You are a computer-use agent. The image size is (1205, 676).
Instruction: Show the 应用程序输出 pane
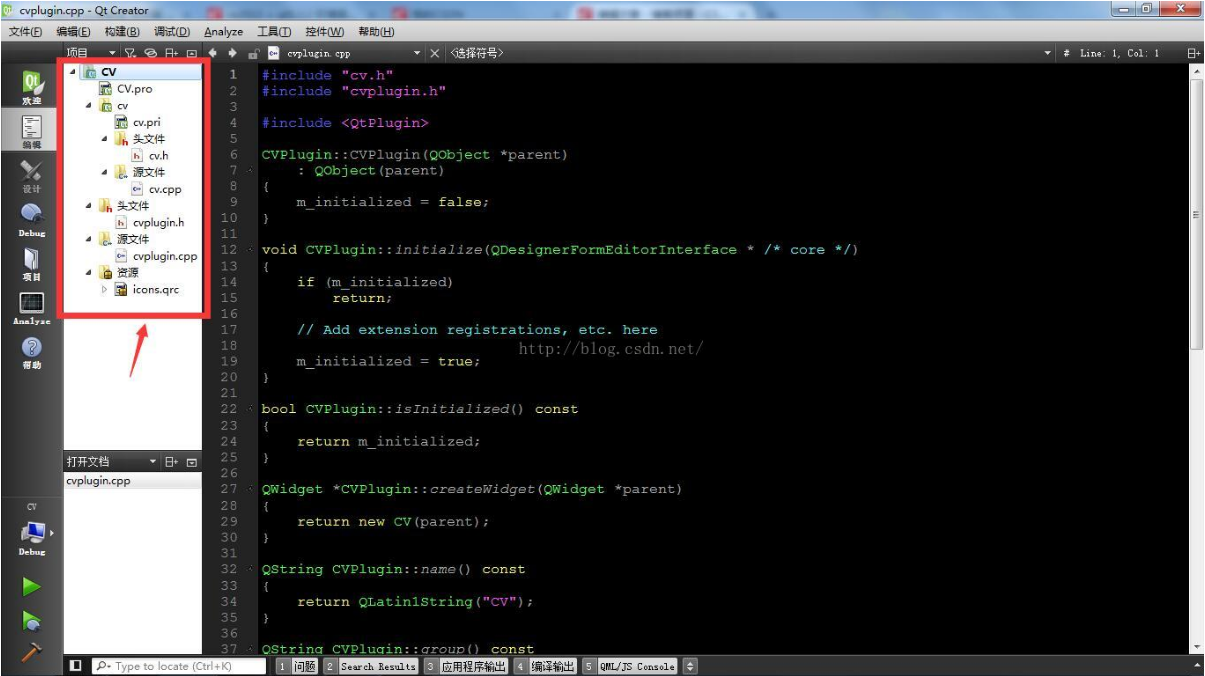[x=466, y=666]
